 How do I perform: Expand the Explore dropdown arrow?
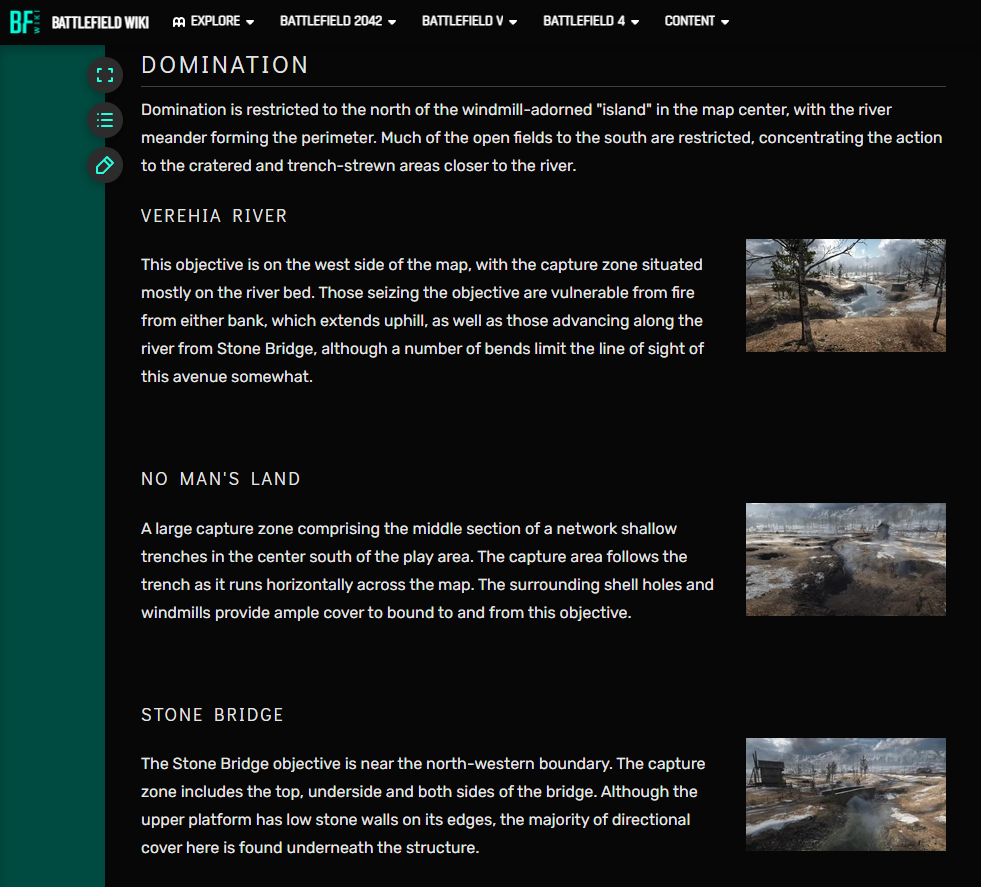(250, 22)
